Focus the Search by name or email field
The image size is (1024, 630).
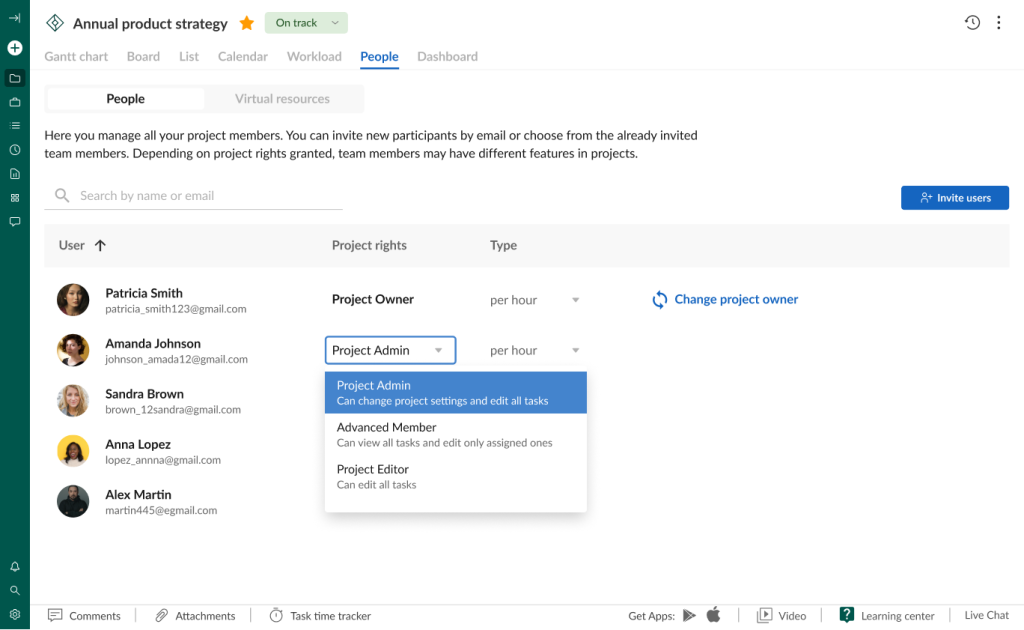193,196
